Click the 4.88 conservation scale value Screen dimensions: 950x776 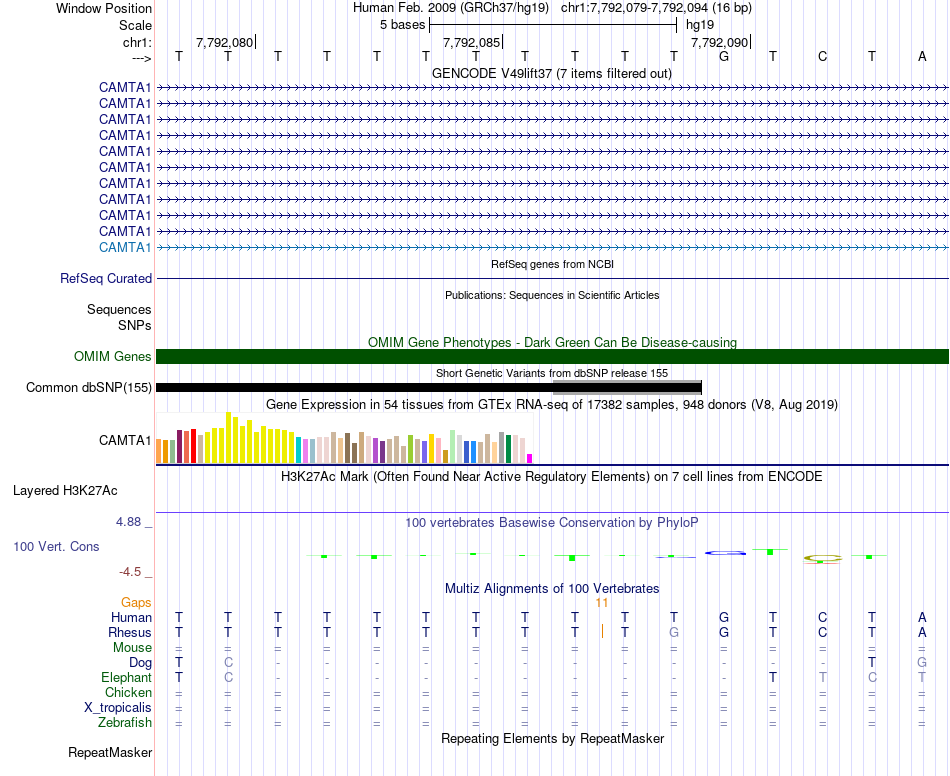click(x=128, y=522)
